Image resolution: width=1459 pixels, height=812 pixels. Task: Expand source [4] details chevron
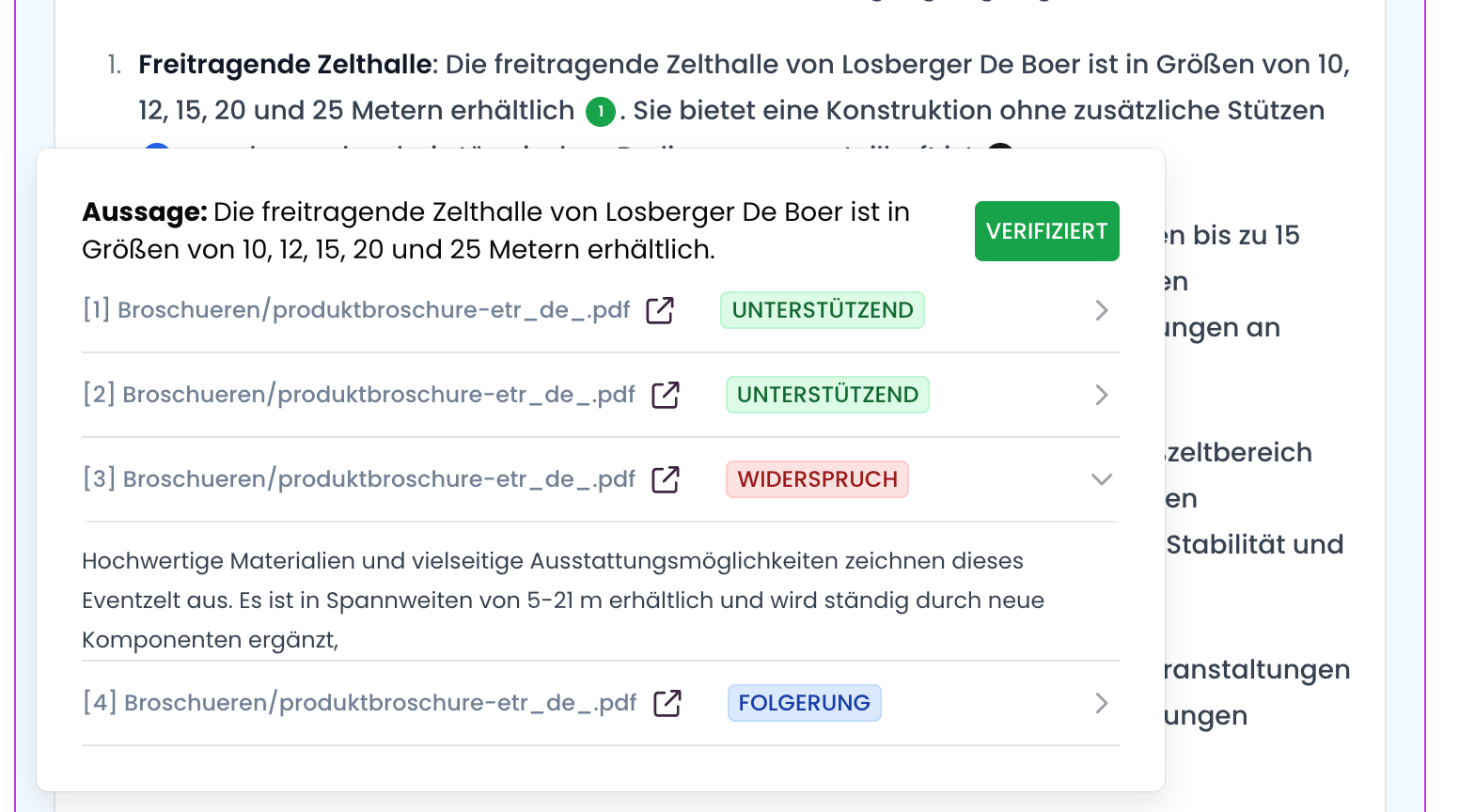tap(1102, 703)
